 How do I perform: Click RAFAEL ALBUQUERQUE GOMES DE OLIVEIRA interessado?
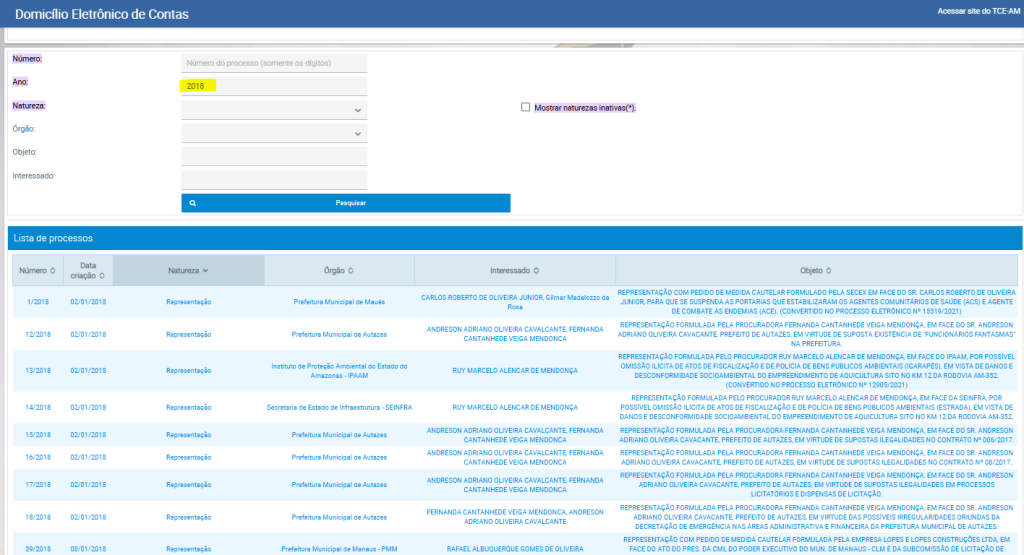515,549
